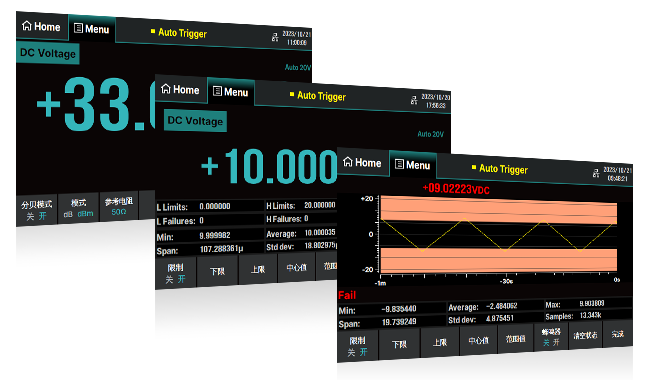Image resolution: width=650 pixels, height=380 pixels.
Task: Open Menu on the back-left screen
Action: [92, 29]
